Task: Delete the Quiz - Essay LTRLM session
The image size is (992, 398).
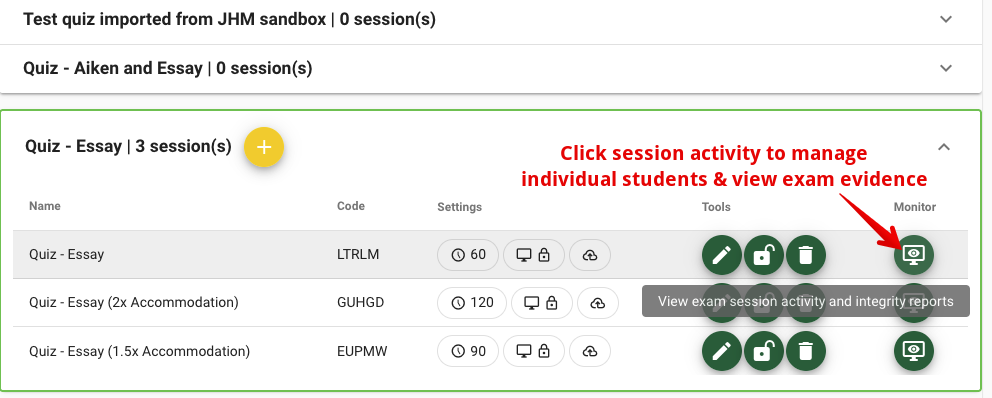Action: (x=805, y=255)
